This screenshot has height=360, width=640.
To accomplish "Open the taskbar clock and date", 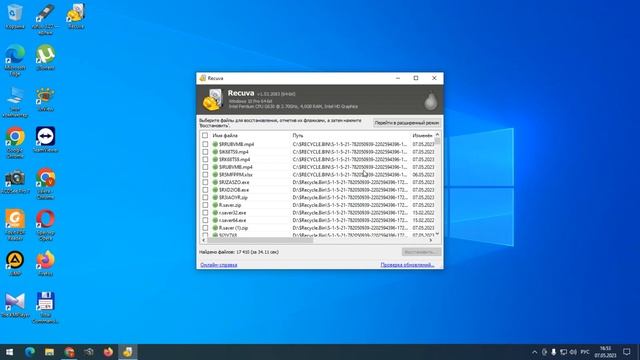I will tap(605, 352).
